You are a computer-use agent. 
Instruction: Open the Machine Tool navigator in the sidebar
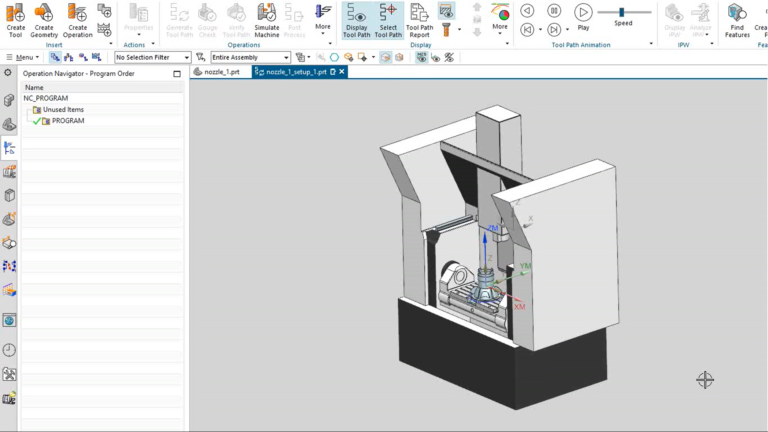coord(9,171)
